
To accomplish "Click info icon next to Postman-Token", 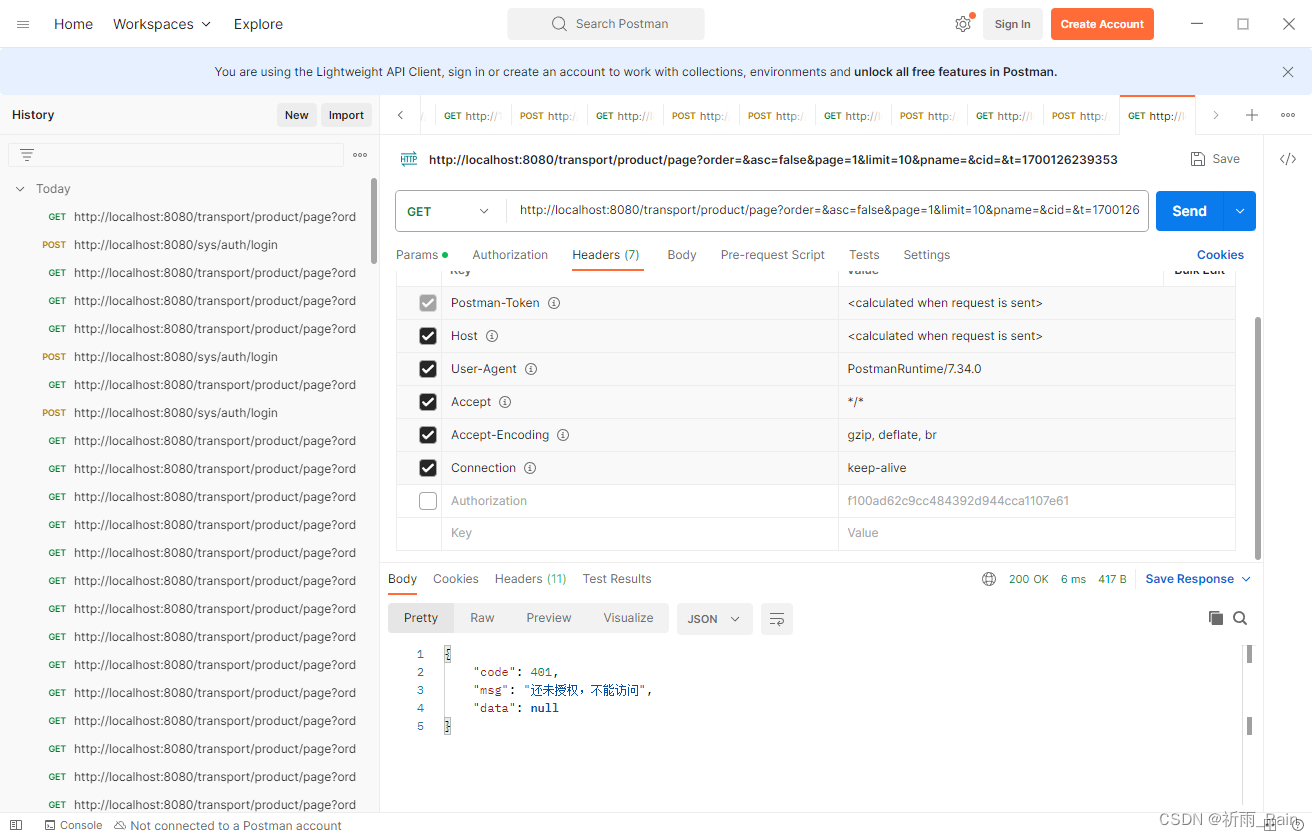I will 554,303.
